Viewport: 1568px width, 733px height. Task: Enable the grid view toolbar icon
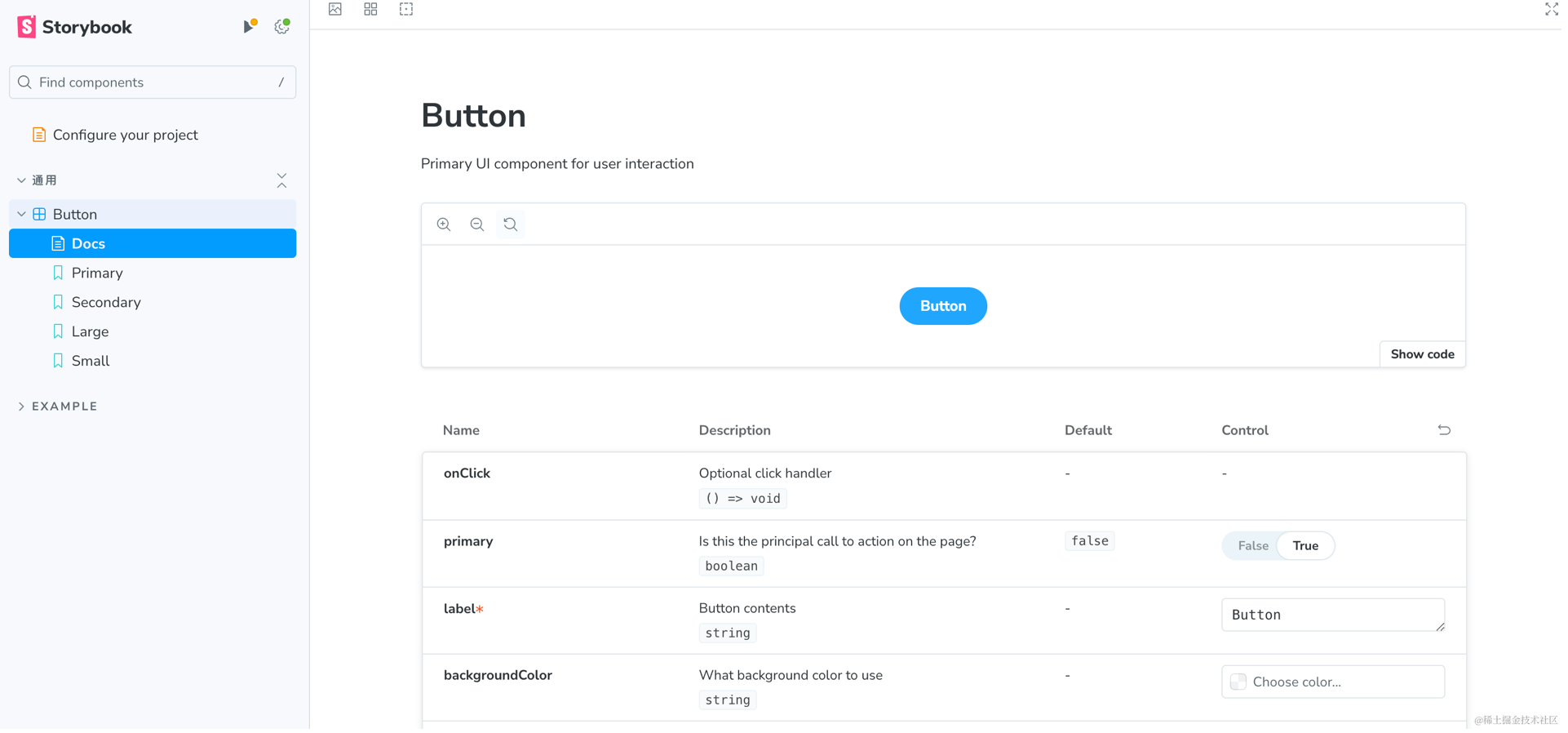tap(370, 9)
